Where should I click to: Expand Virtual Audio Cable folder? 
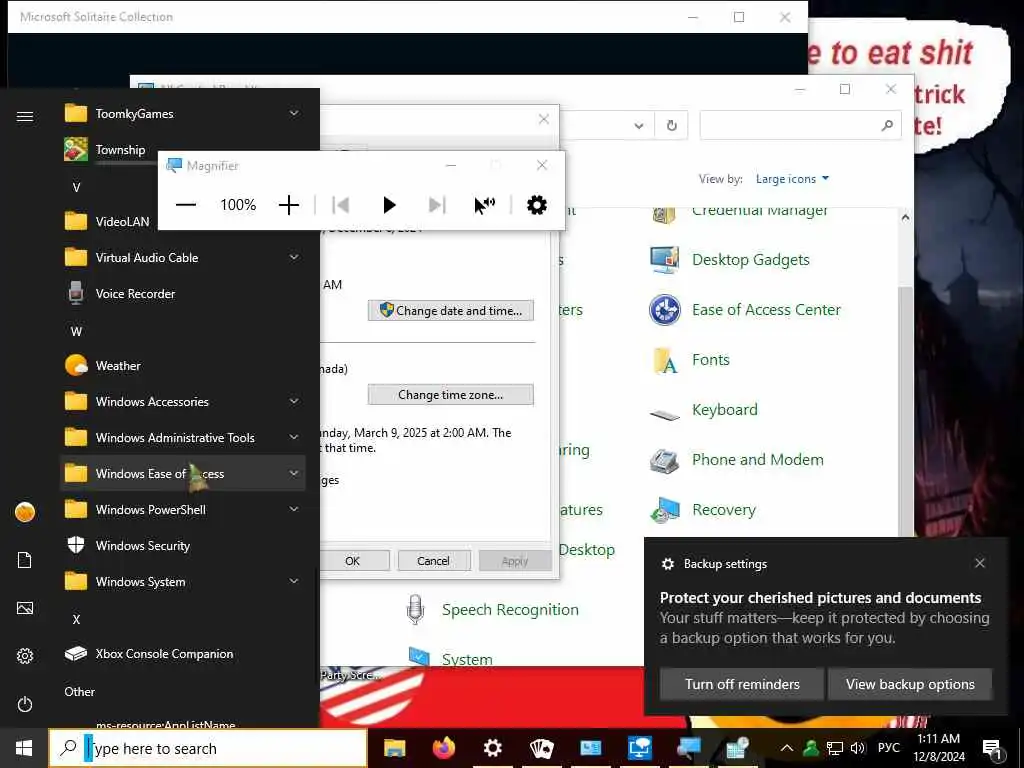(294, 257)
